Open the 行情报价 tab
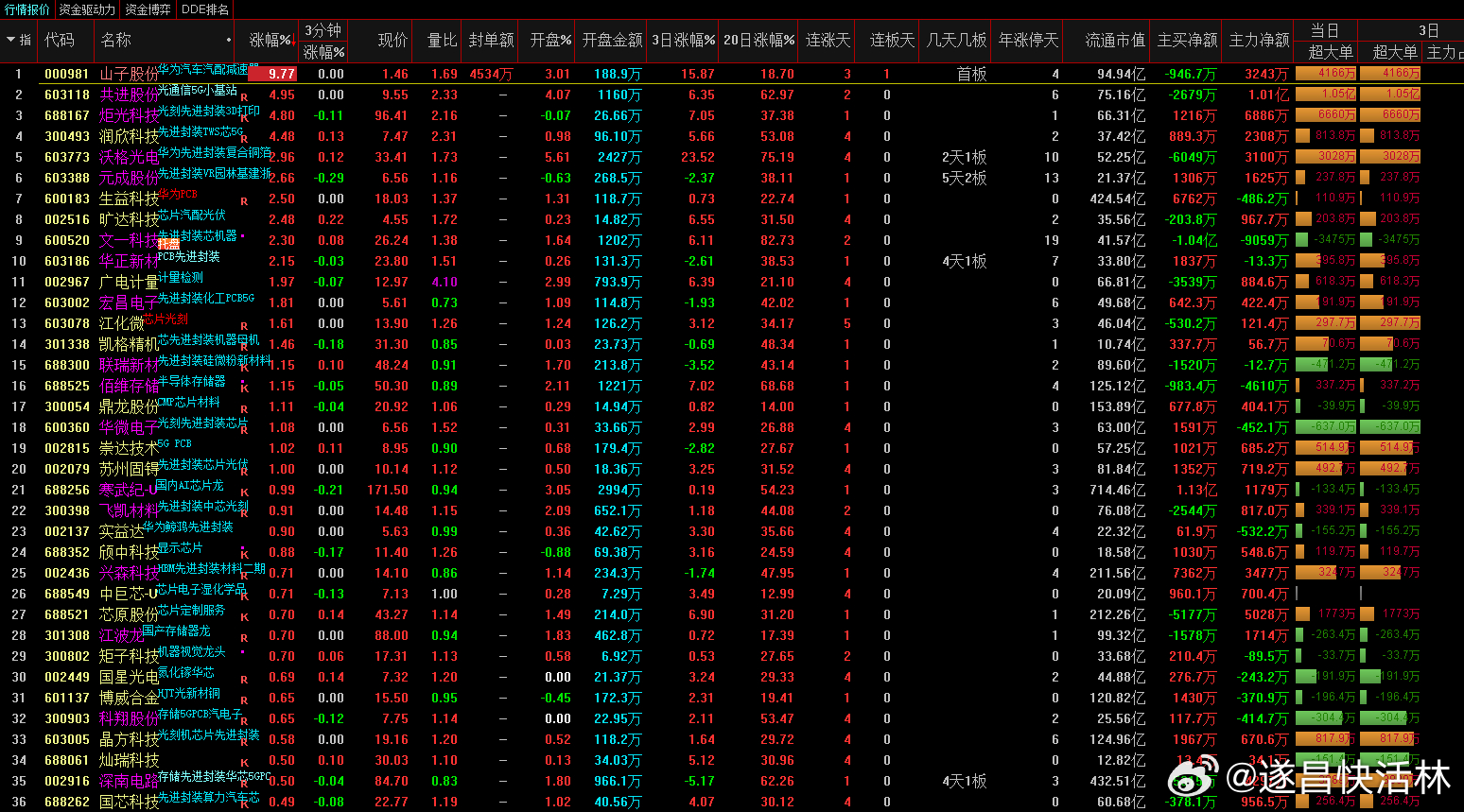This screenshot has width=1464, height=812. point(27,9)
